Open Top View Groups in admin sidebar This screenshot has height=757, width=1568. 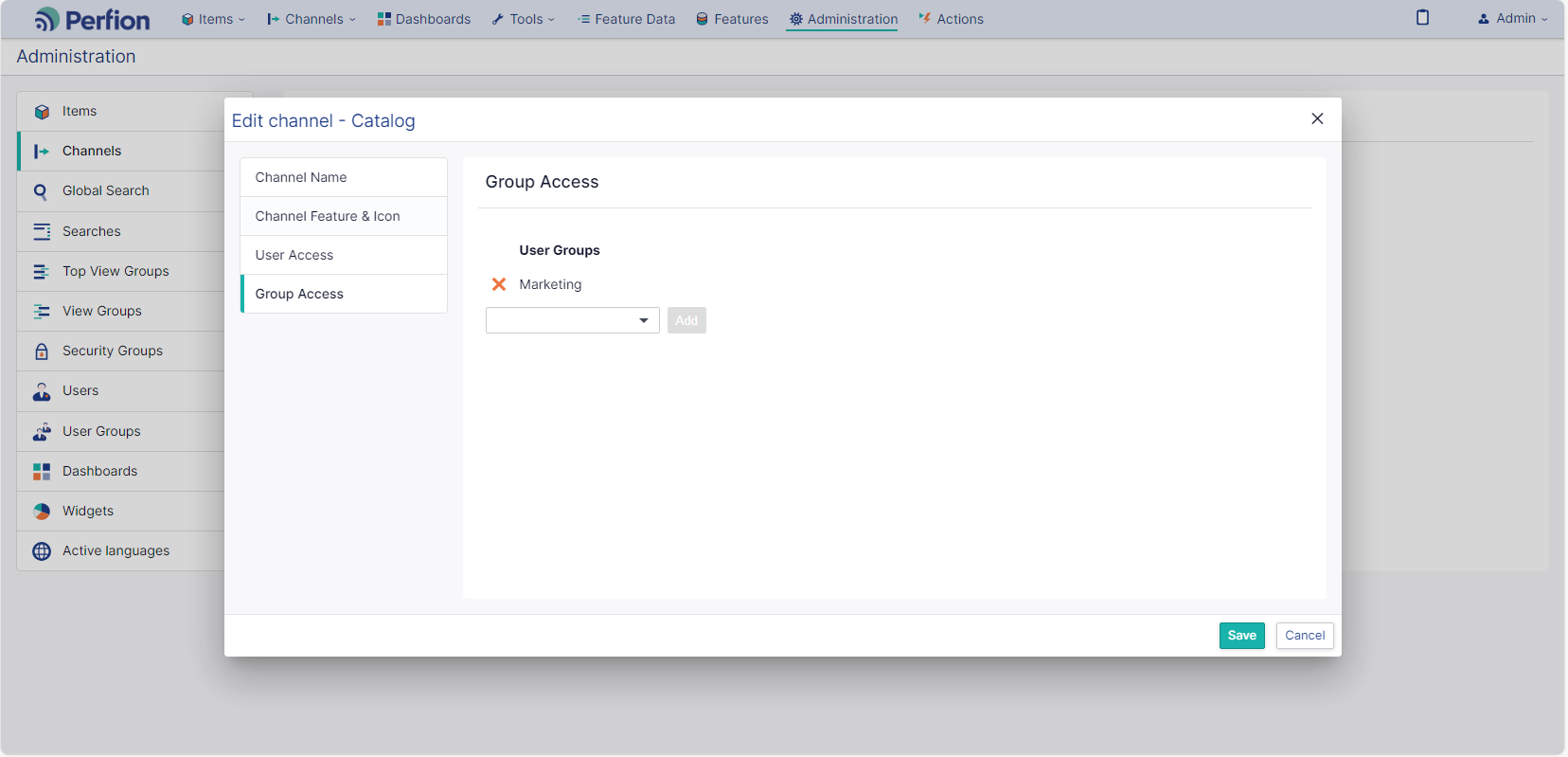[x=120, y=271]
